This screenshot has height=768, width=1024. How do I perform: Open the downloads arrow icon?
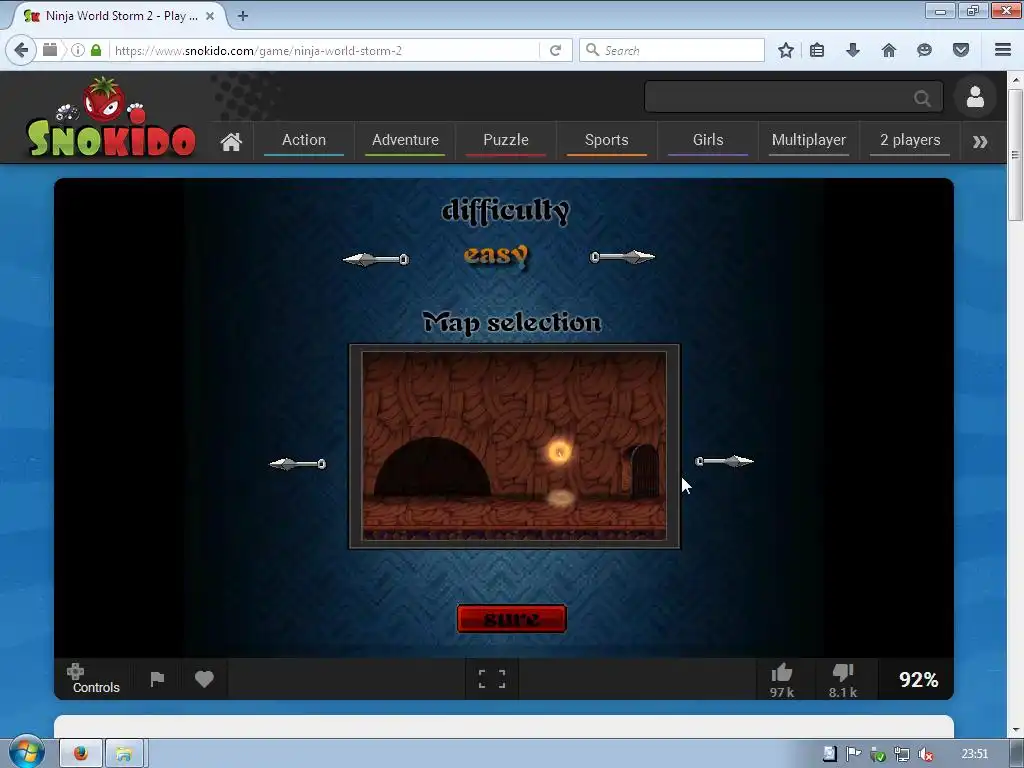853,50
